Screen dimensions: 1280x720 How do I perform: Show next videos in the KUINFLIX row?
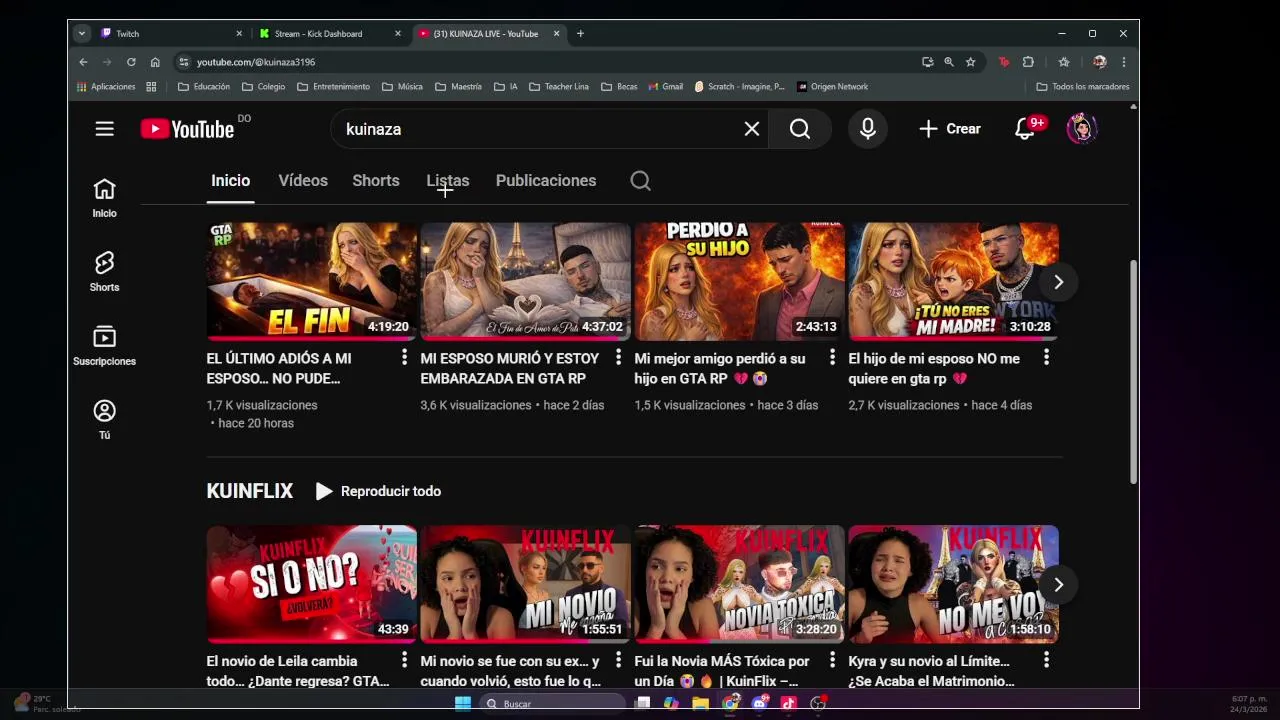coord(1058,585)
